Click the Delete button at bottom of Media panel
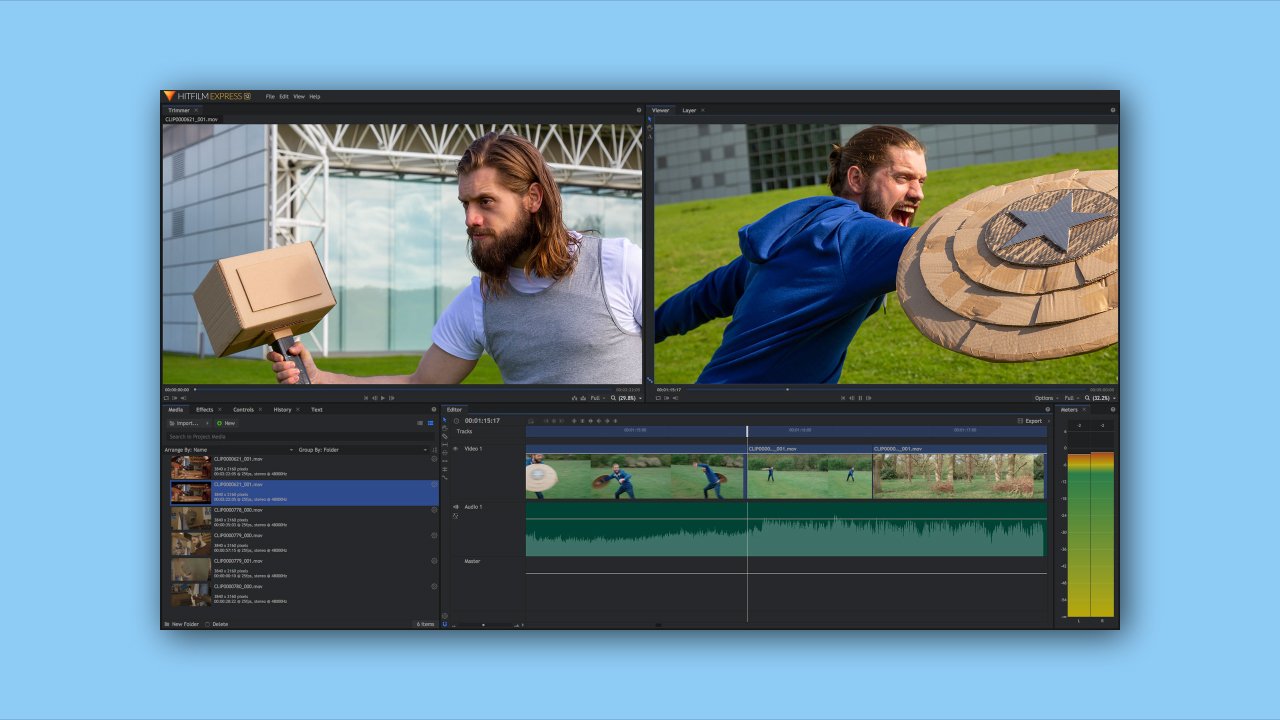Viewport: 1280px width, 720px height. point(218,623)
